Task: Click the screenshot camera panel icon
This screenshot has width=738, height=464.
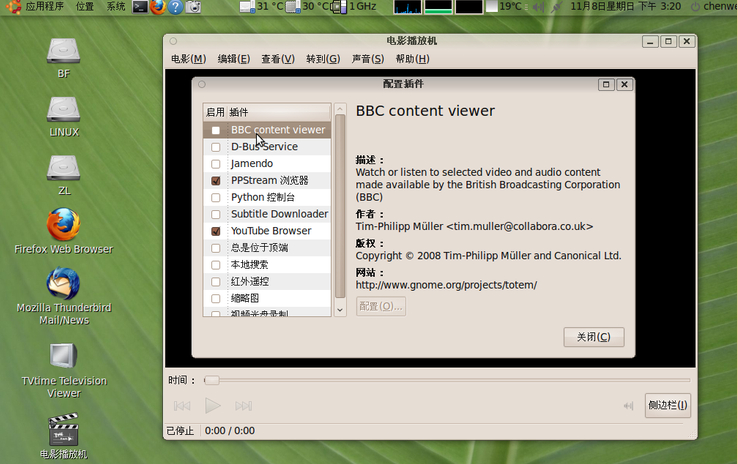Action: pos(193,7)
